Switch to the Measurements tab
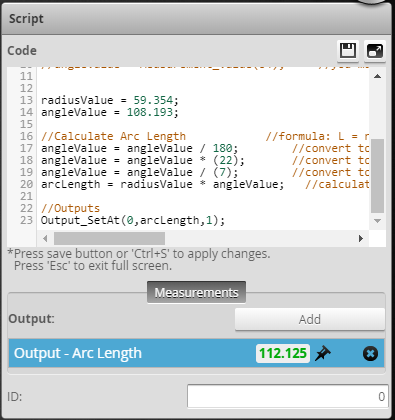The image size is (395, 420). pyautogui.click(x=196, y=293)
